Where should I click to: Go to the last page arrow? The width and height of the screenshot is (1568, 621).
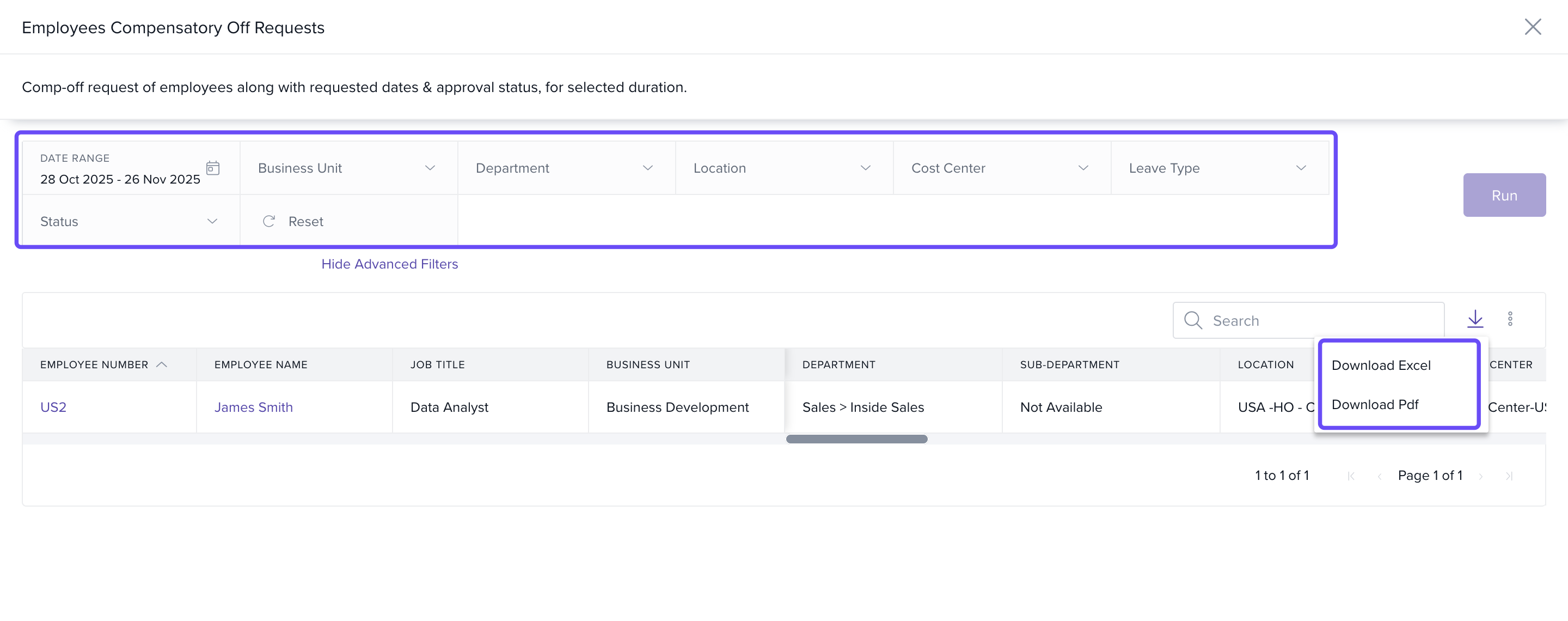1509,476
